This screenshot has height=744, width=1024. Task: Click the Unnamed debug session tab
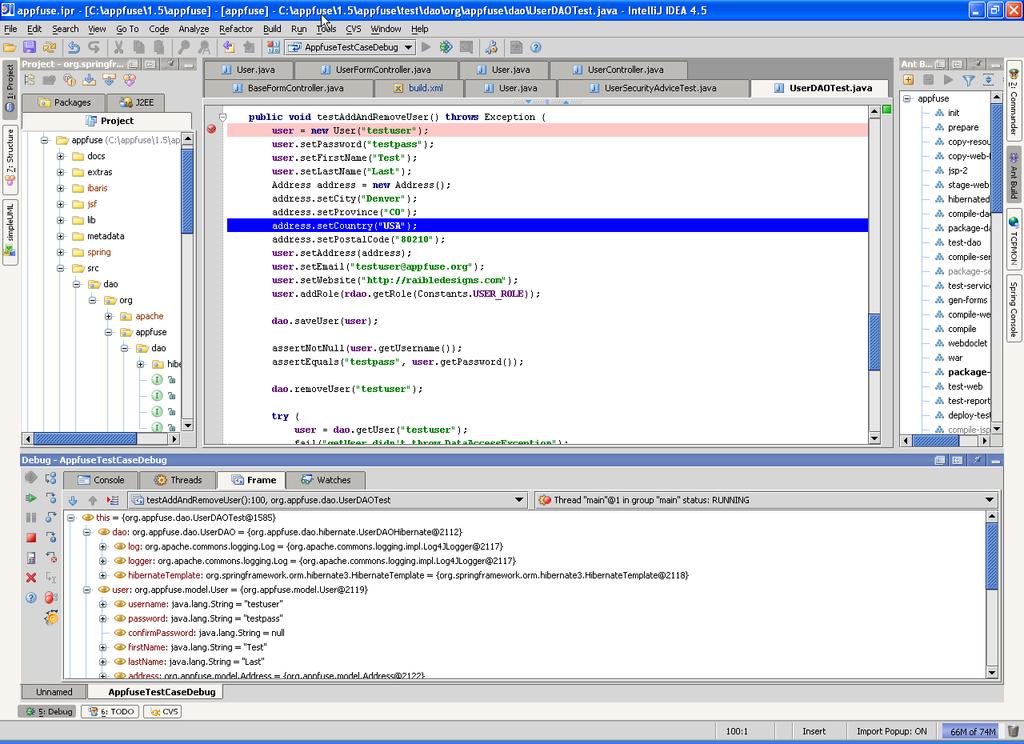[x=54, y=692]
